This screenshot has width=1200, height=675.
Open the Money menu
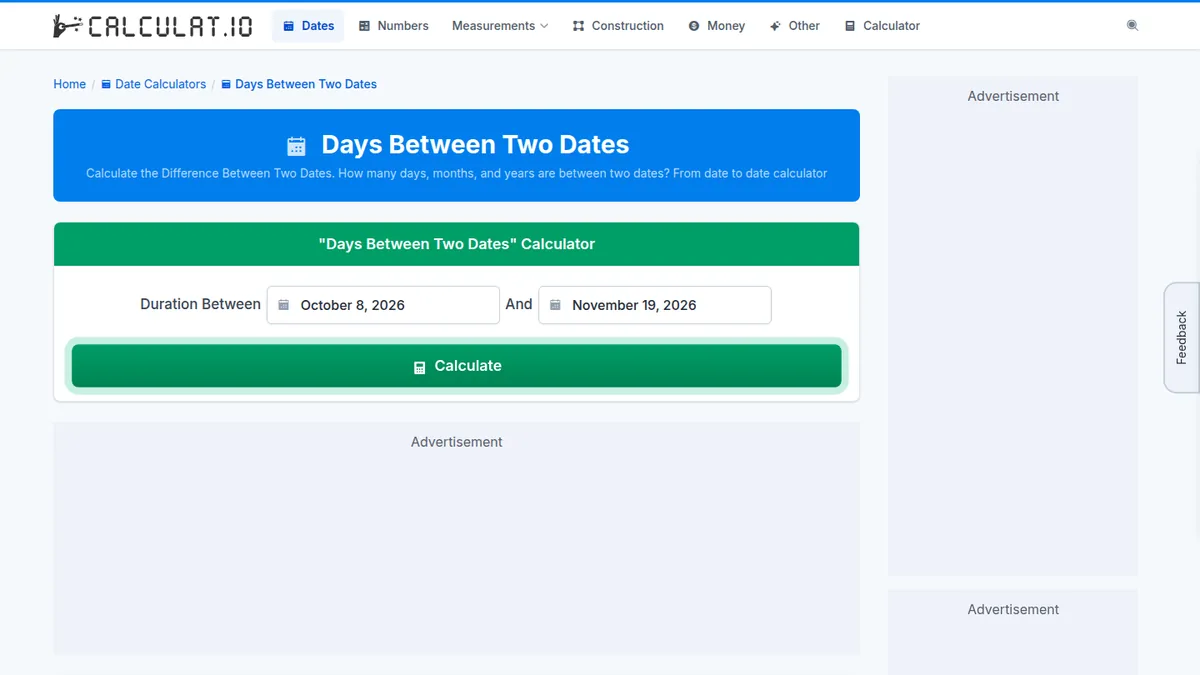click(x=717, y=26)
